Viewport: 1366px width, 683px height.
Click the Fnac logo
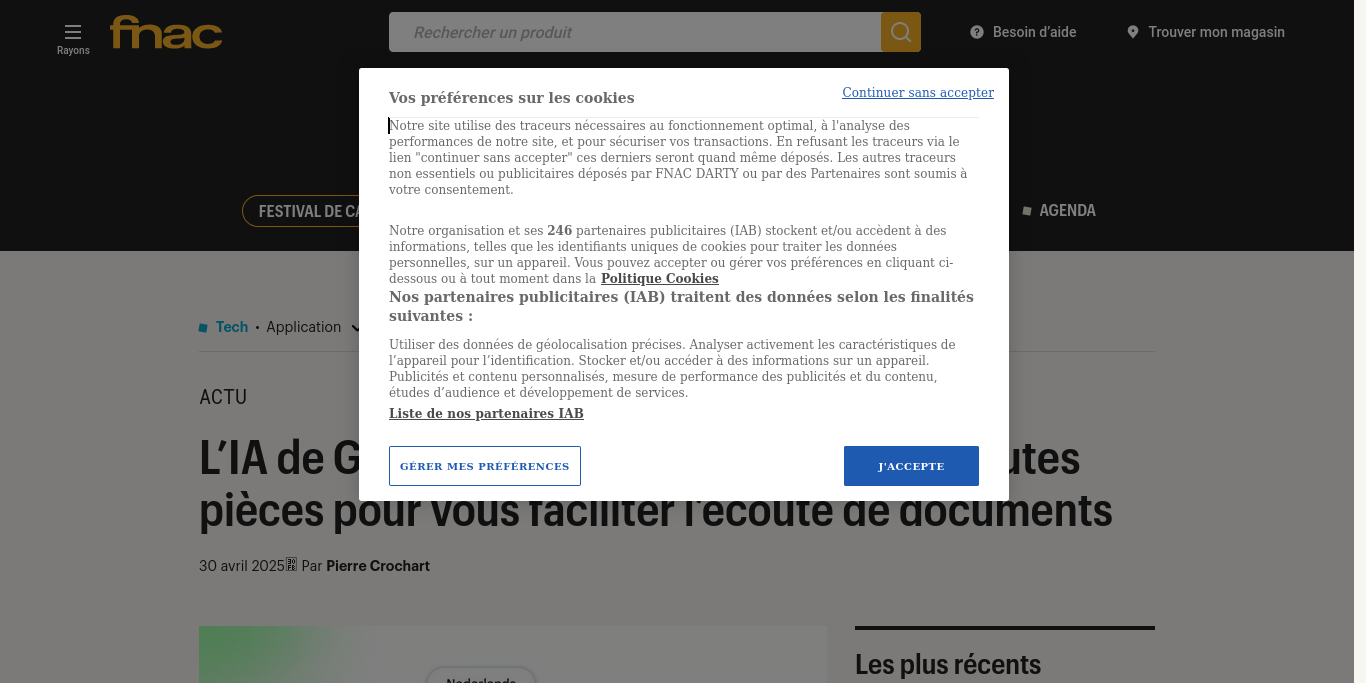point(166,32)
